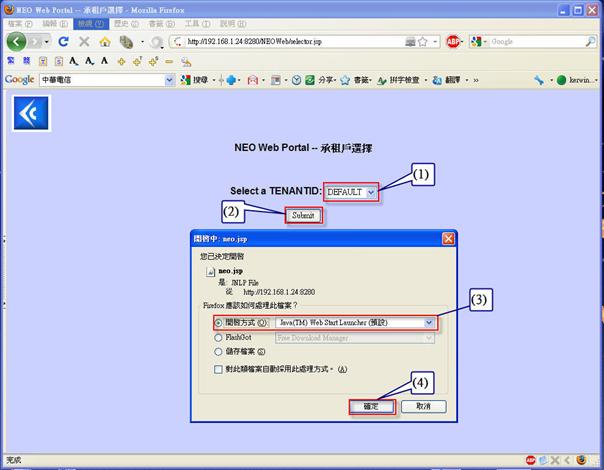Click the blue NEO logo on page
604x470 pixels.
pyautogui.click(x=30, y=114)
